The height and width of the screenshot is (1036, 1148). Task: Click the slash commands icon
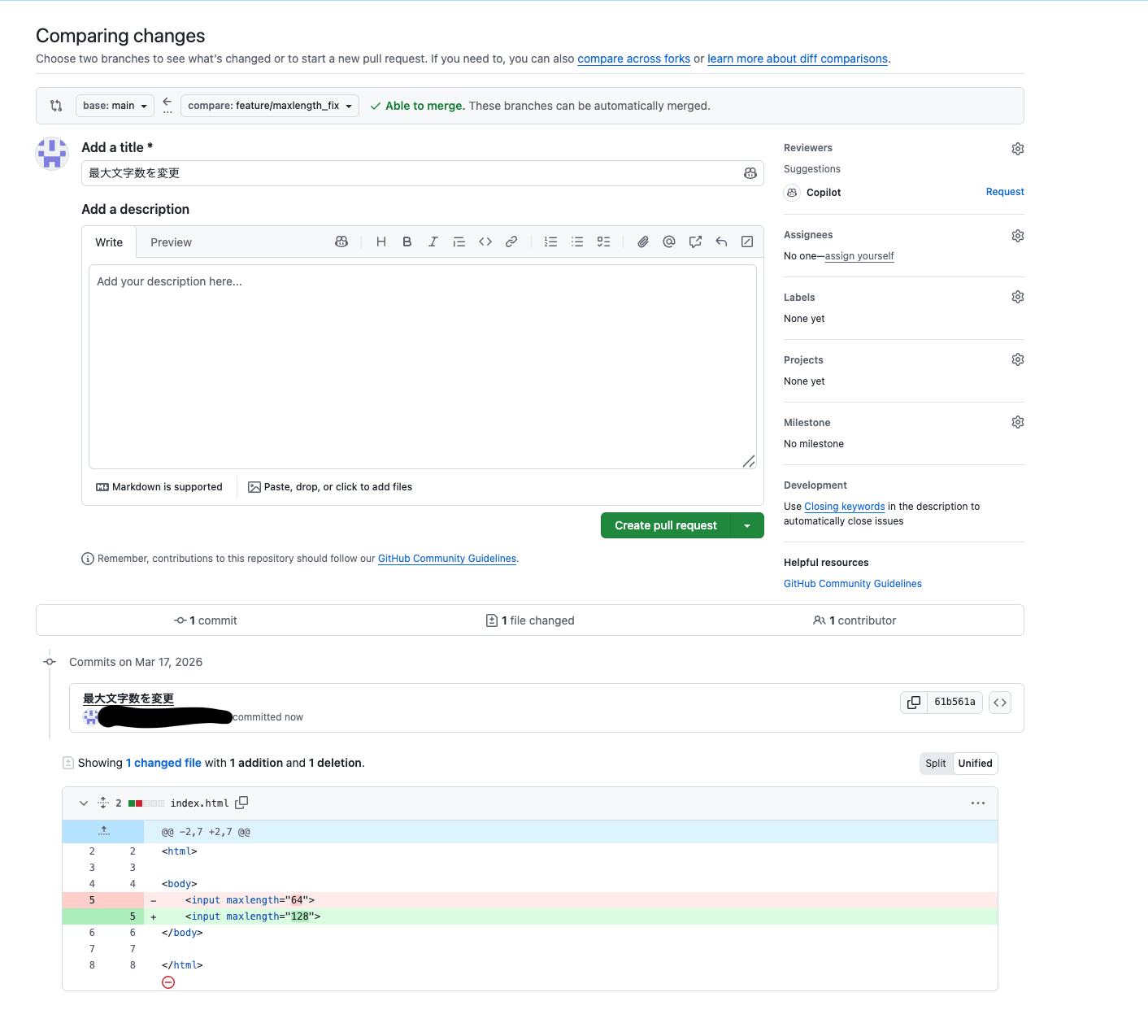[x=747, y=242]
